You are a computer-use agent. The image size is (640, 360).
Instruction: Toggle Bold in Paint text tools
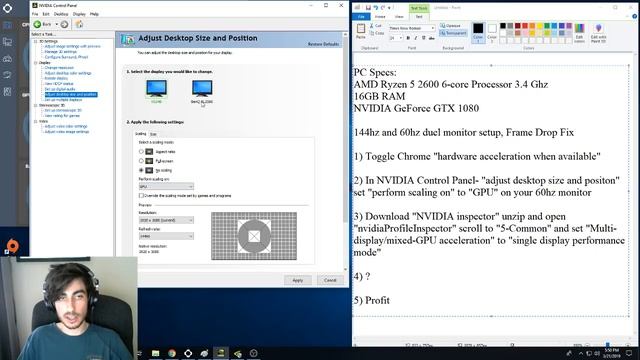pyautogui.click(x=408, y=38)
